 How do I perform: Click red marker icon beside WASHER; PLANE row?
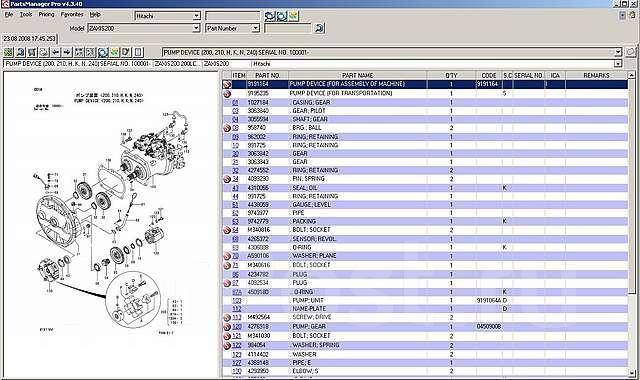[227, 256]
